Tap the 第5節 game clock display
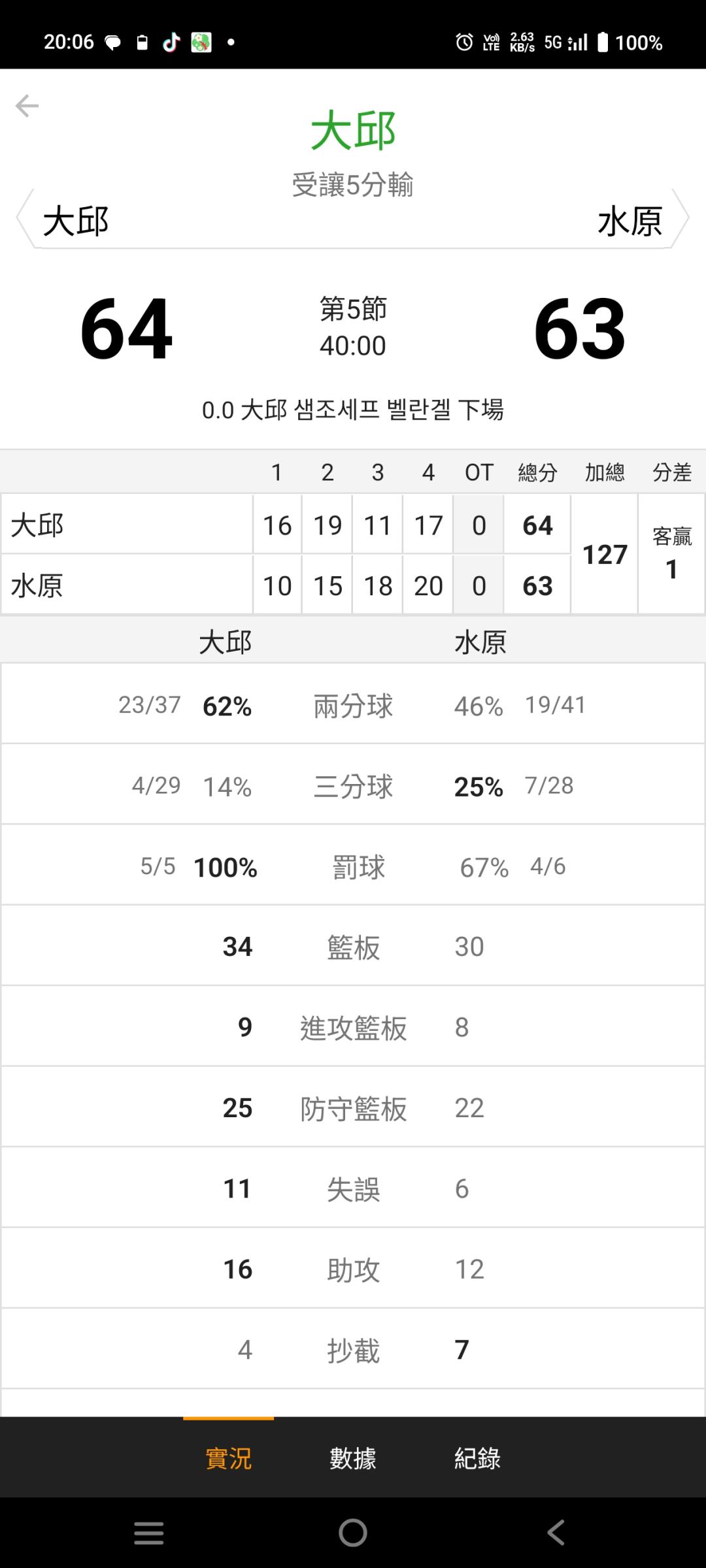The width and height of the screenshot is (706, 1568). point(353,327)
